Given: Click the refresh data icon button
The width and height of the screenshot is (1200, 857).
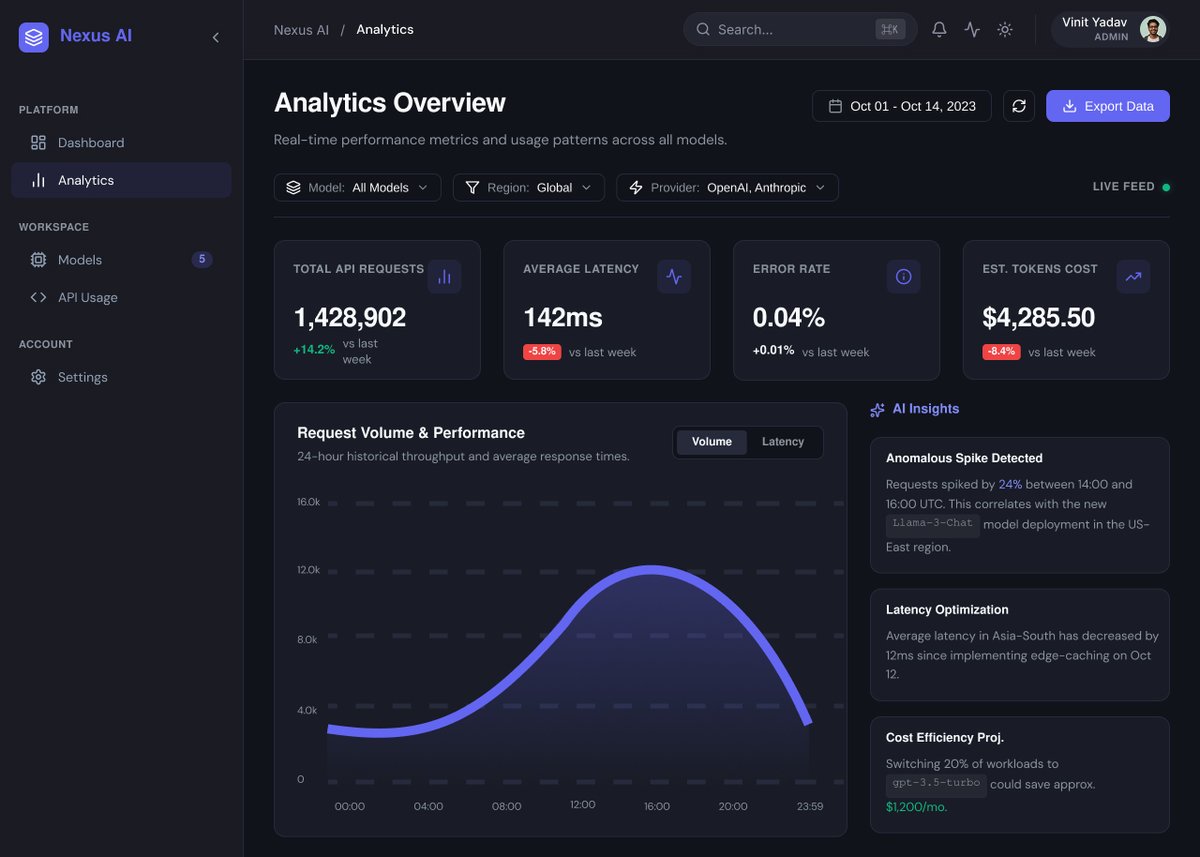Looking at the screenshot, I should pos(1019,106).
